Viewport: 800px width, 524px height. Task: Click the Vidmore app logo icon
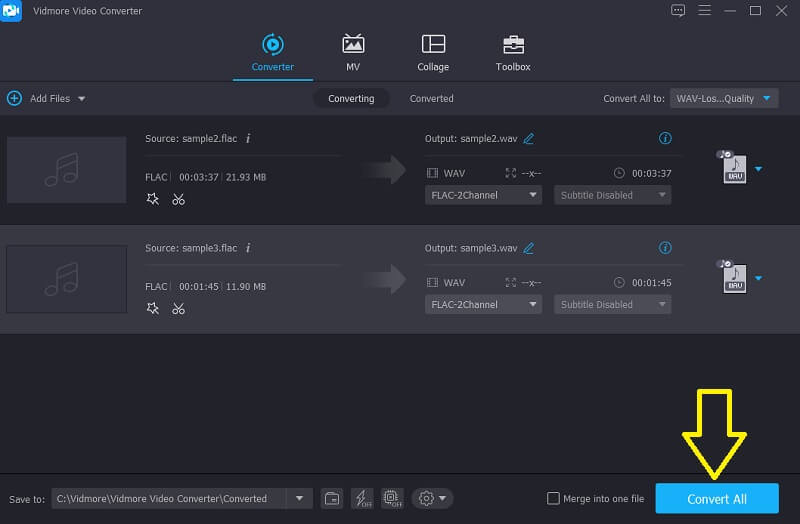[x=11, y=11]
